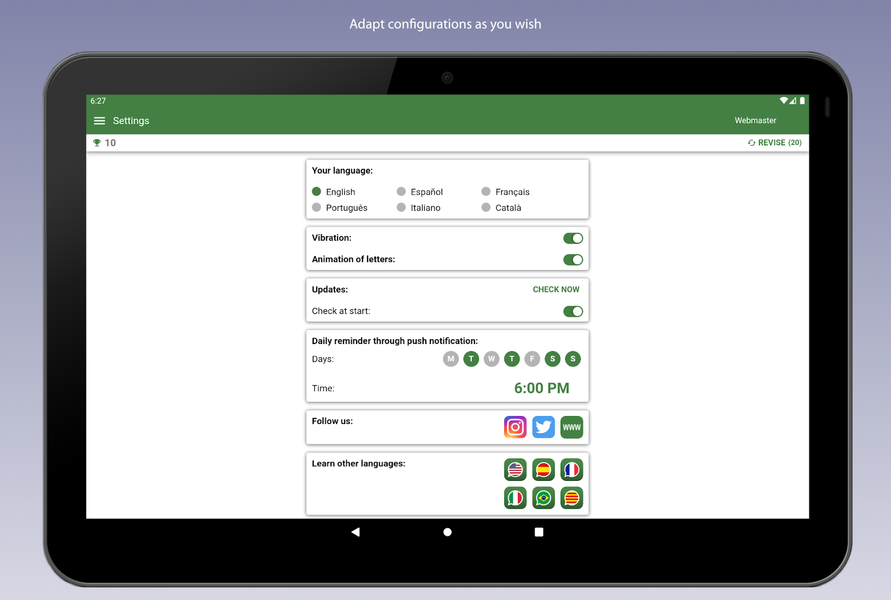Open the hamburger navigation menu
This screenshot has width=891, height=600.
(x=99, y=121)
